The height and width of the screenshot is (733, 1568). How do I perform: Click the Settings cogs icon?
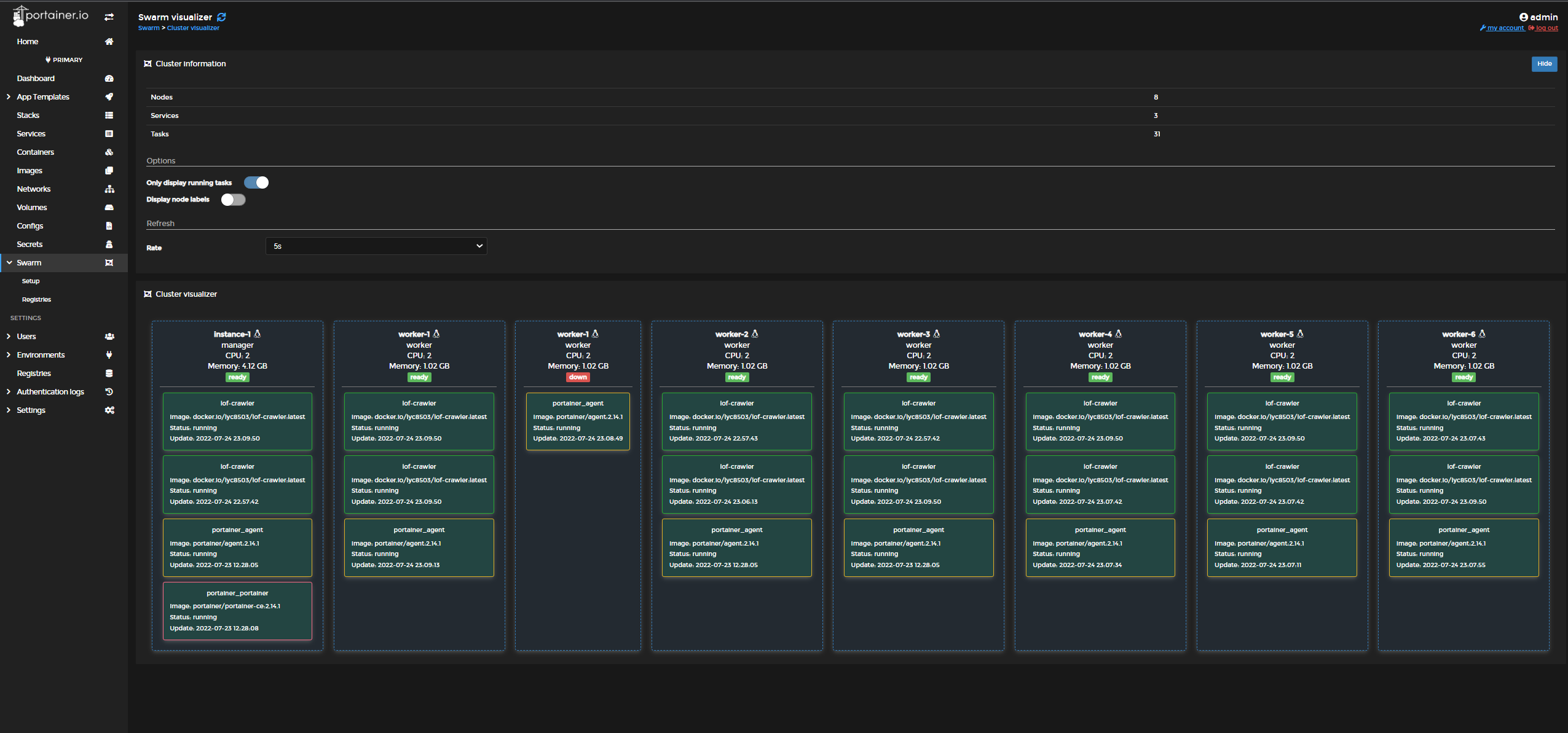coord(109,410)
